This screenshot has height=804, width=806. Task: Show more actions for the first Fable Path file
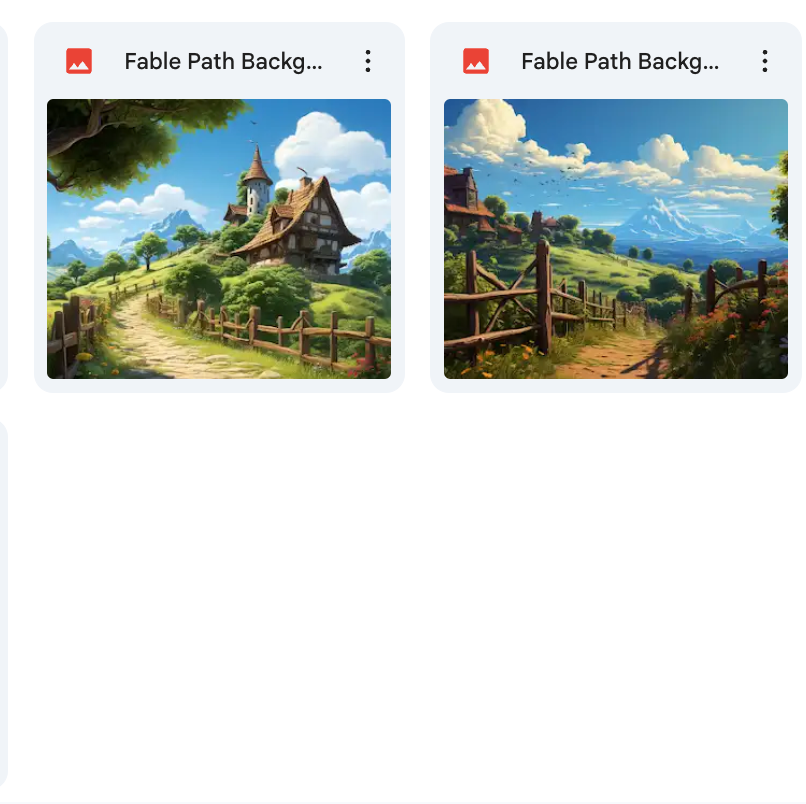click(x=368, y=61)
